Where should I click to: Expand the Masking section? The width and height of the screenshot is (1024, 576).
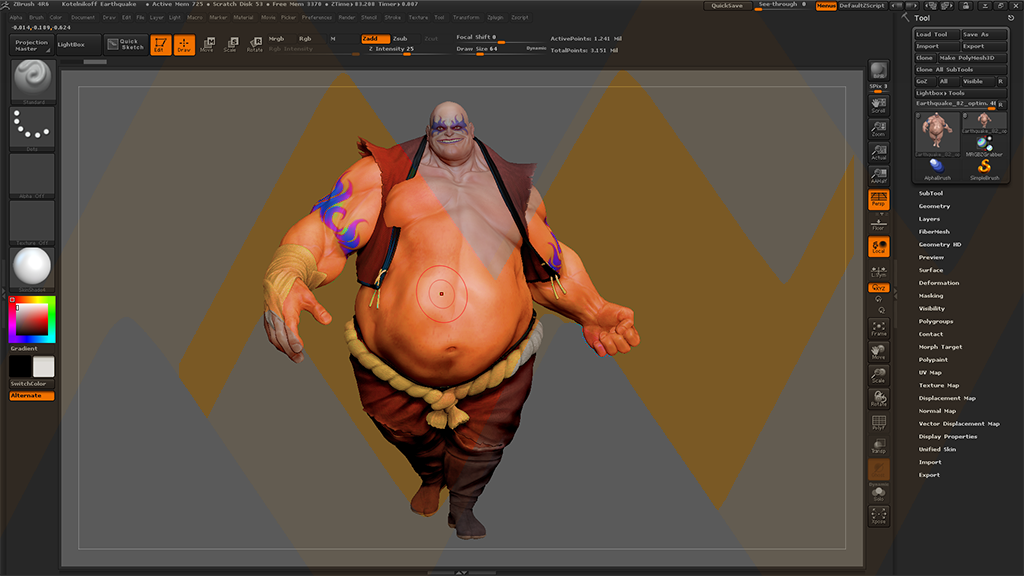click(931, 296)
